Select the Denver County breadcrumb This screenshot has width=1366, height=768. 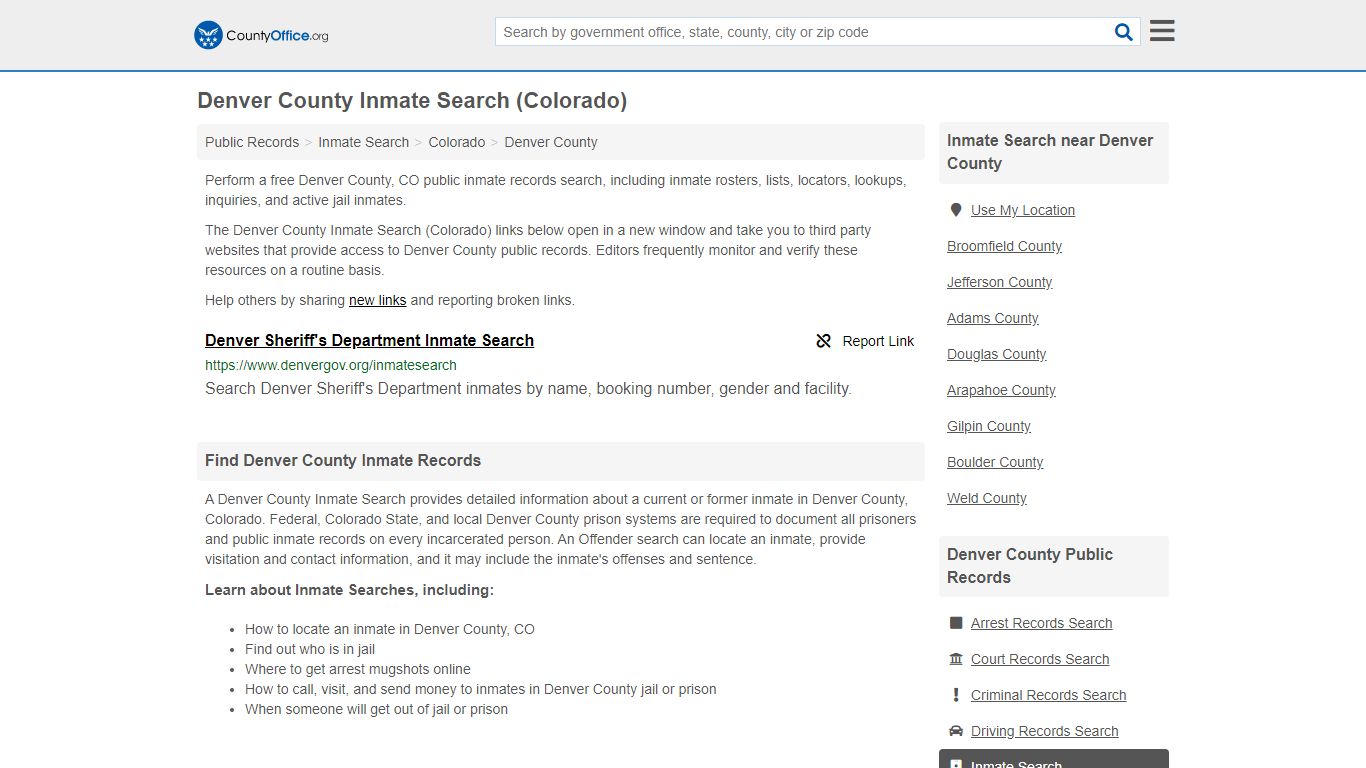tap(551, 142)
